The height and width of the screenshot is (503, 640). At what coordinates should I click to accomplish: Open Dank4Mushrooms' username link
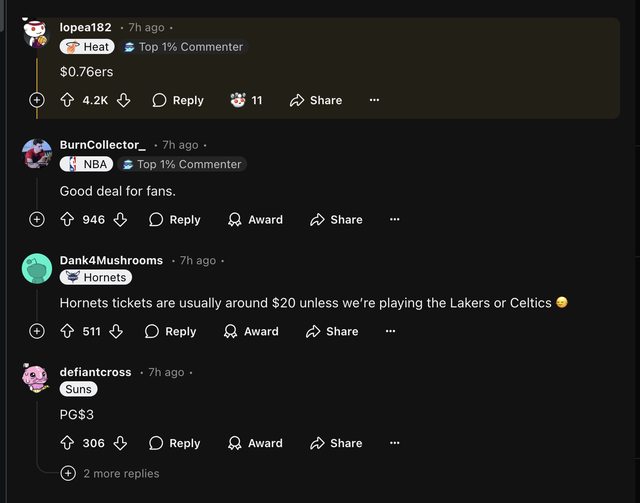pyautogui.click(x=111, y=260)
